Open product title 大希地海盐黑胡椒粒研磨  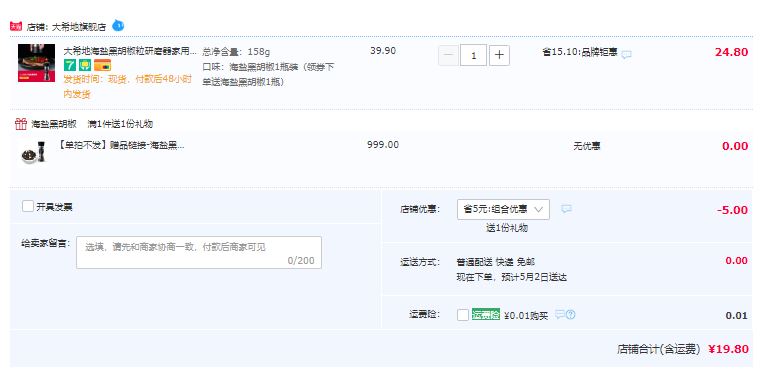click(130, 51)
